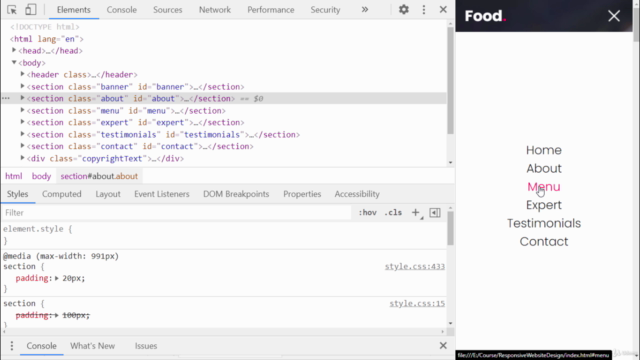The width and height of the screenshot is (640, 360).
Task: Open the drawer three-dot menu
Action: click(11, 346)
